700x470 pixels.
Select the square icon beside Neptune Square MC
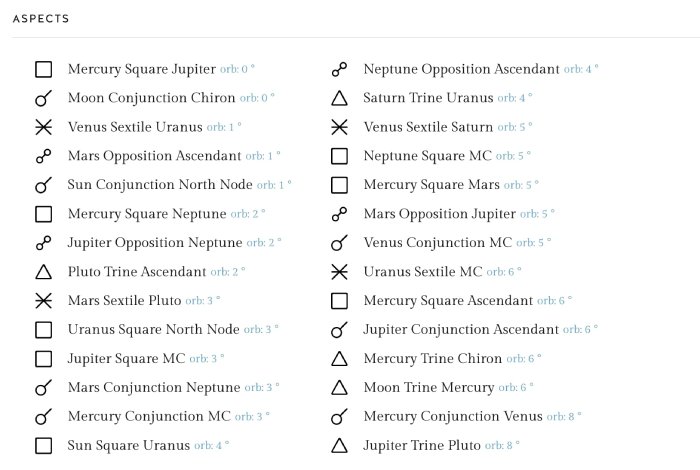point(339,156)
